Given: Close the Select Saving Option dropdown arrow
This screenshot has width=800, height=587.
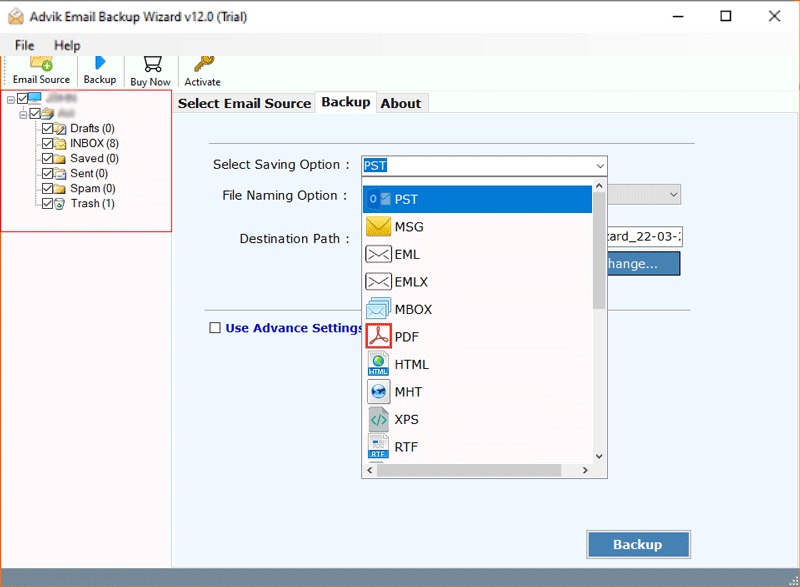Looking at the screenshot, I should 600,166.
